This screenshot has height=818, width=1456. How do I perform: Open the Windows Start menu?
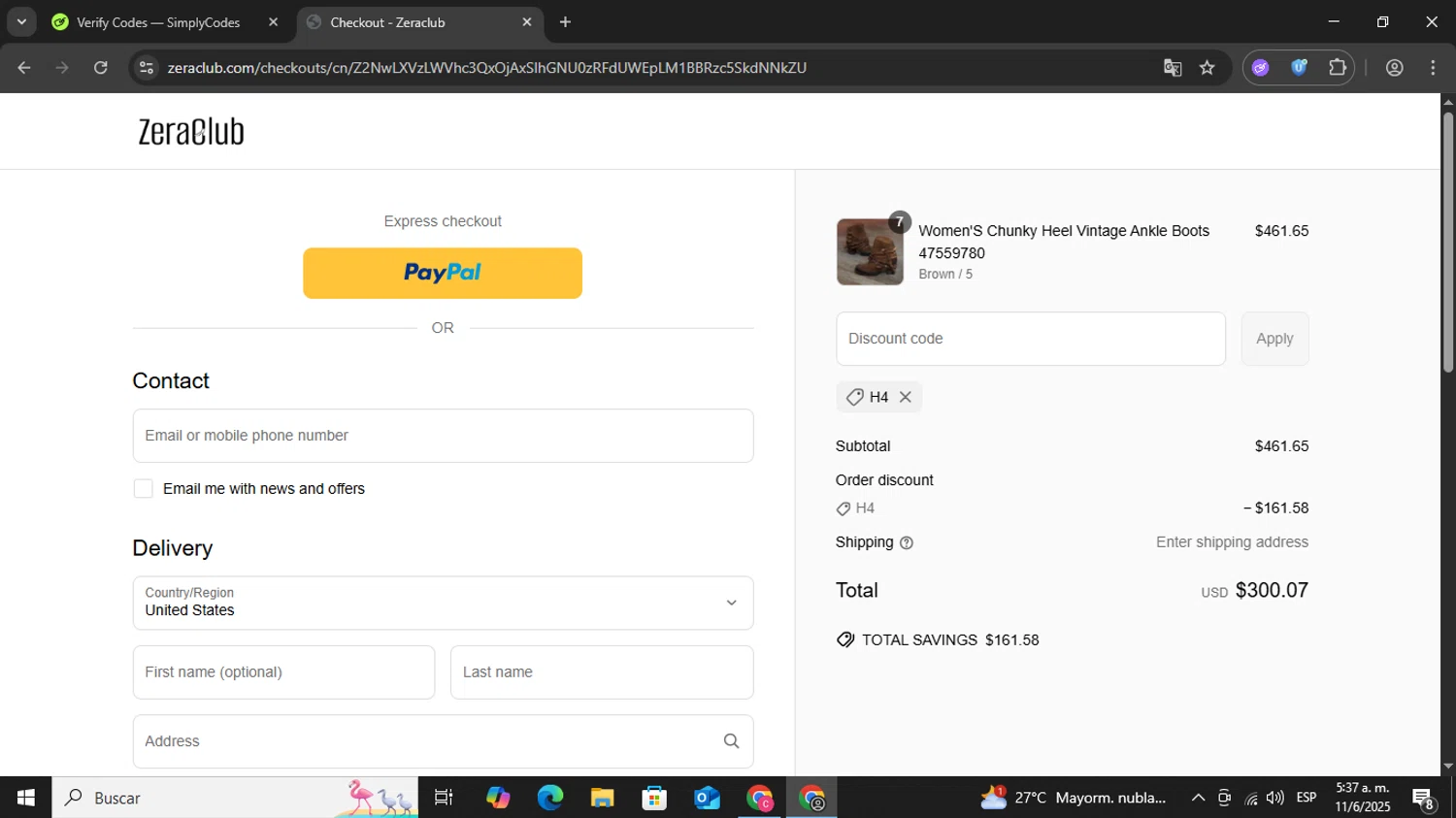pyautogui.click(x=25, y=798)
